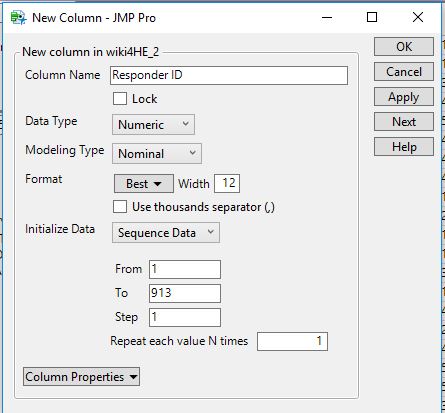Viewport: 445px width, 413px height.
Task: Click the Apply button
Action: tap(404, 97)
